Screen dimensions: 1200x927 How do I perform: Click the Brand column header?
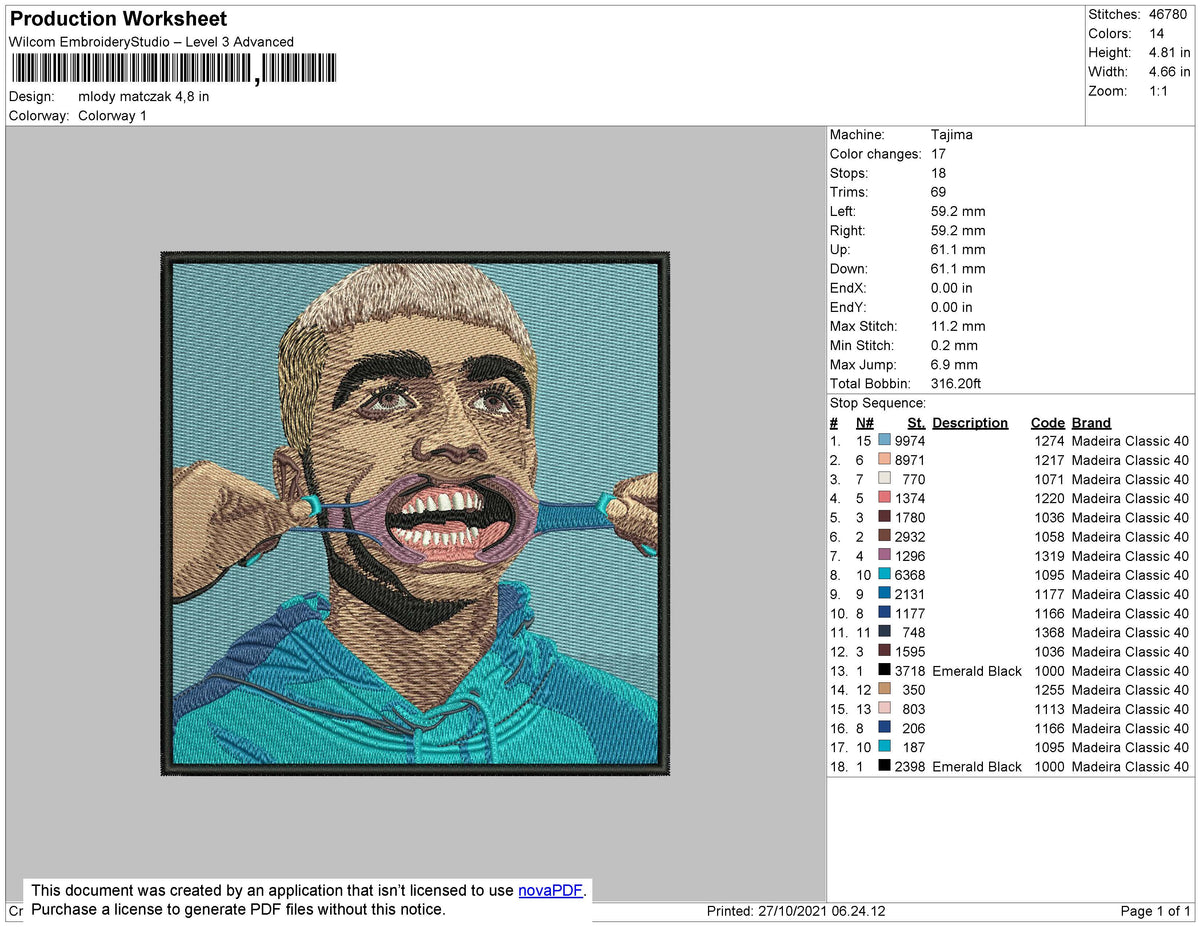tap(1091, 423)
